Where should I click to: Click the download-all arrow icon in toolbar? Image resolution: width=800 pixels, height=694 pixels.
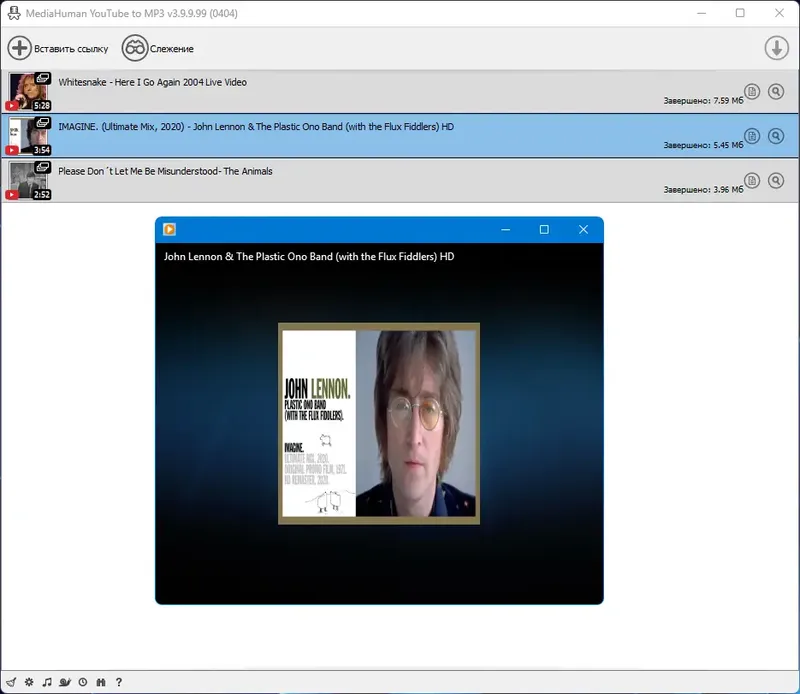coord(777,48)
